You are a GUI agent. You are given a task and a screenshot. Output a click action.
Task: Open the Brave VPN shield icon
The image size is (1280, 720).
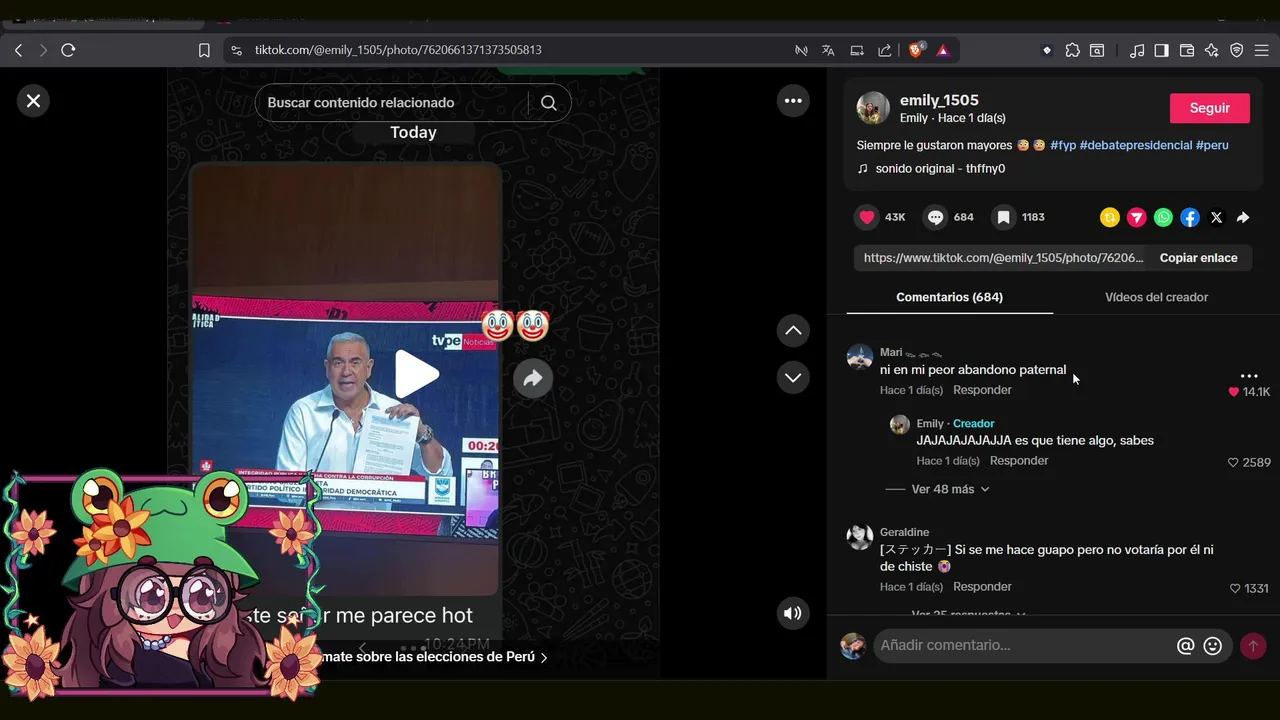tap(1237, 50)
